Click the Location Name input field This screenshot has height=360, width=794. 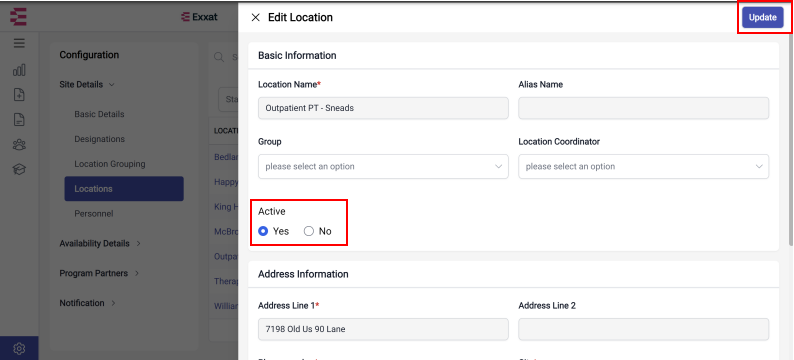[x=383, y=108]
